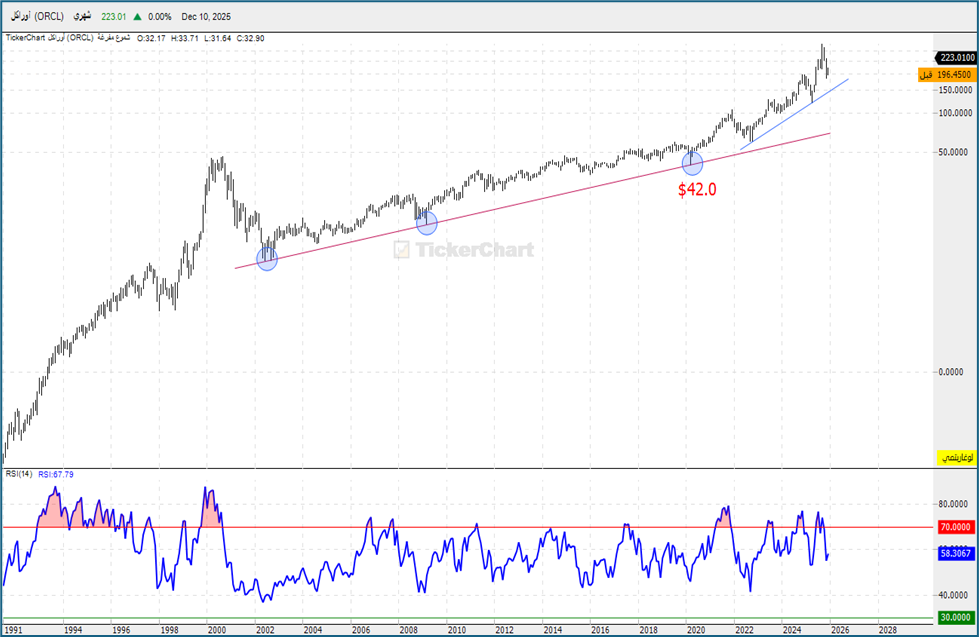979x637 pixels.
Task: Click the 40.0000 RSI axis label
Action: [955, 595]
